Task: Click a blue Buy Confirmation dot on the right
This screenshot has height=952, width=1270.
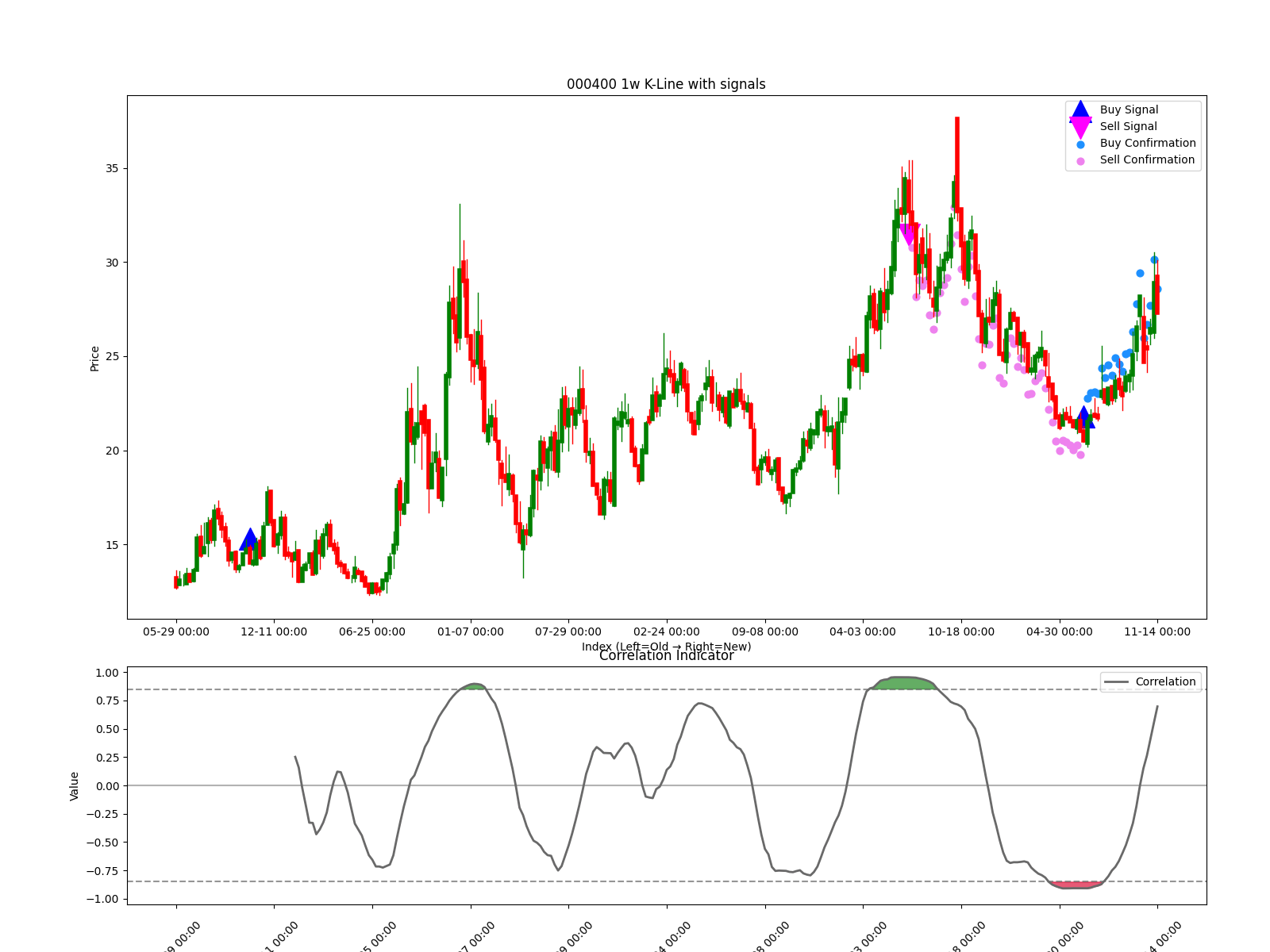Action: point(1138,273)
